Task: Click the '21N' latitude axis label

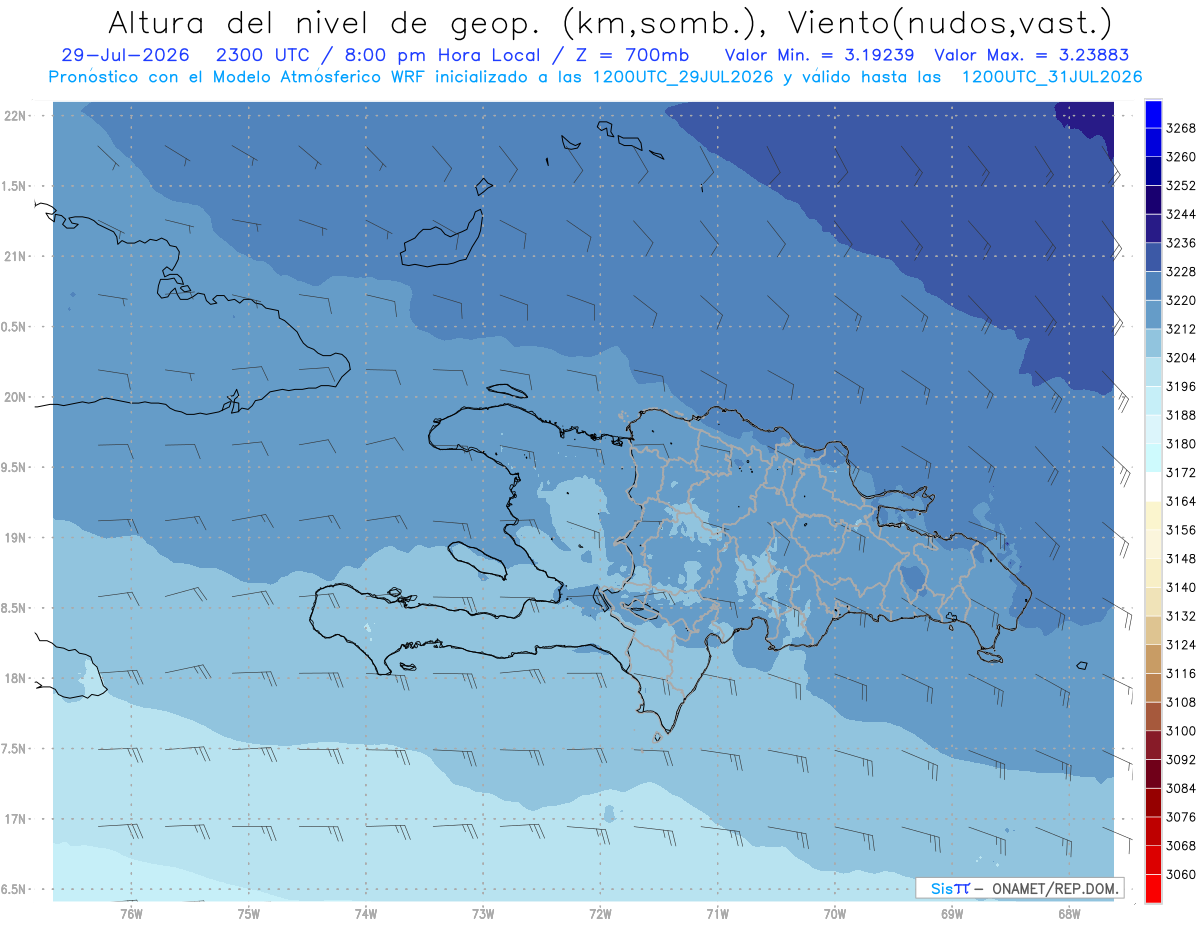Action: pos(16,257)
